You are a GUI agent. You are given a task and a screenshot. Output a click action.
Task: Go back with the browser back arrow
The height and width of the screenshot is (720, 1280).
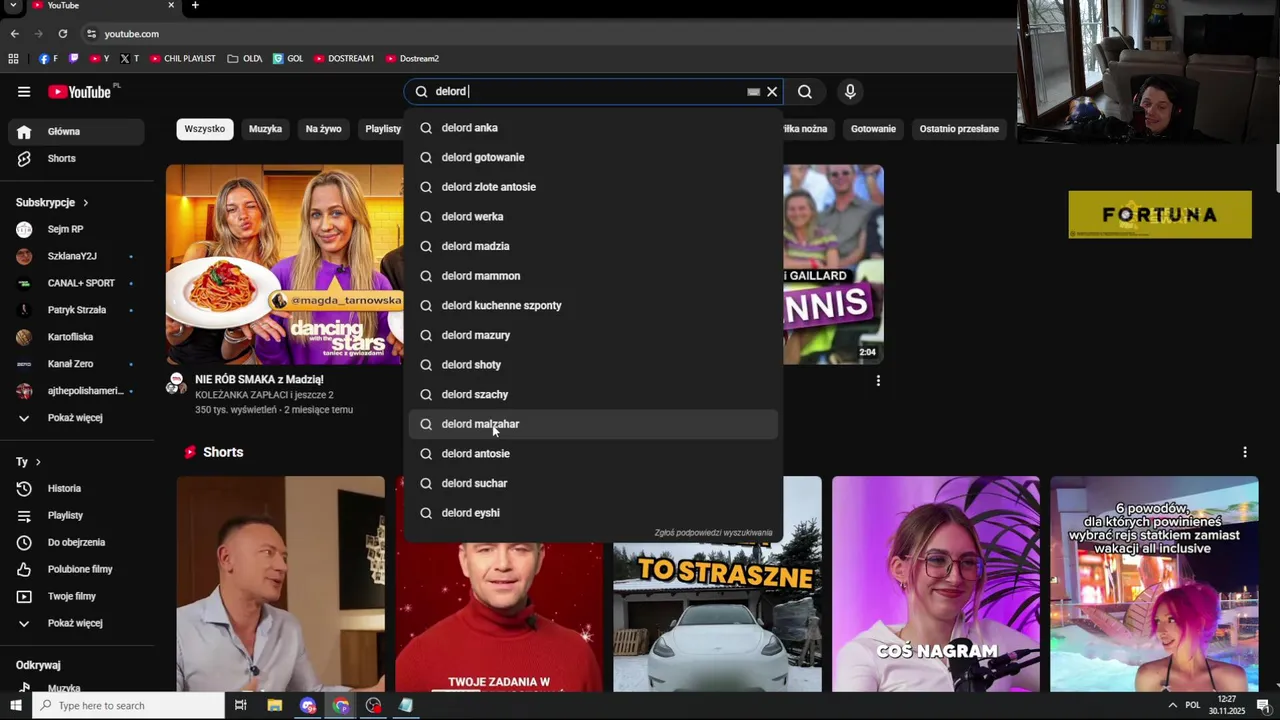coord(15,34)
